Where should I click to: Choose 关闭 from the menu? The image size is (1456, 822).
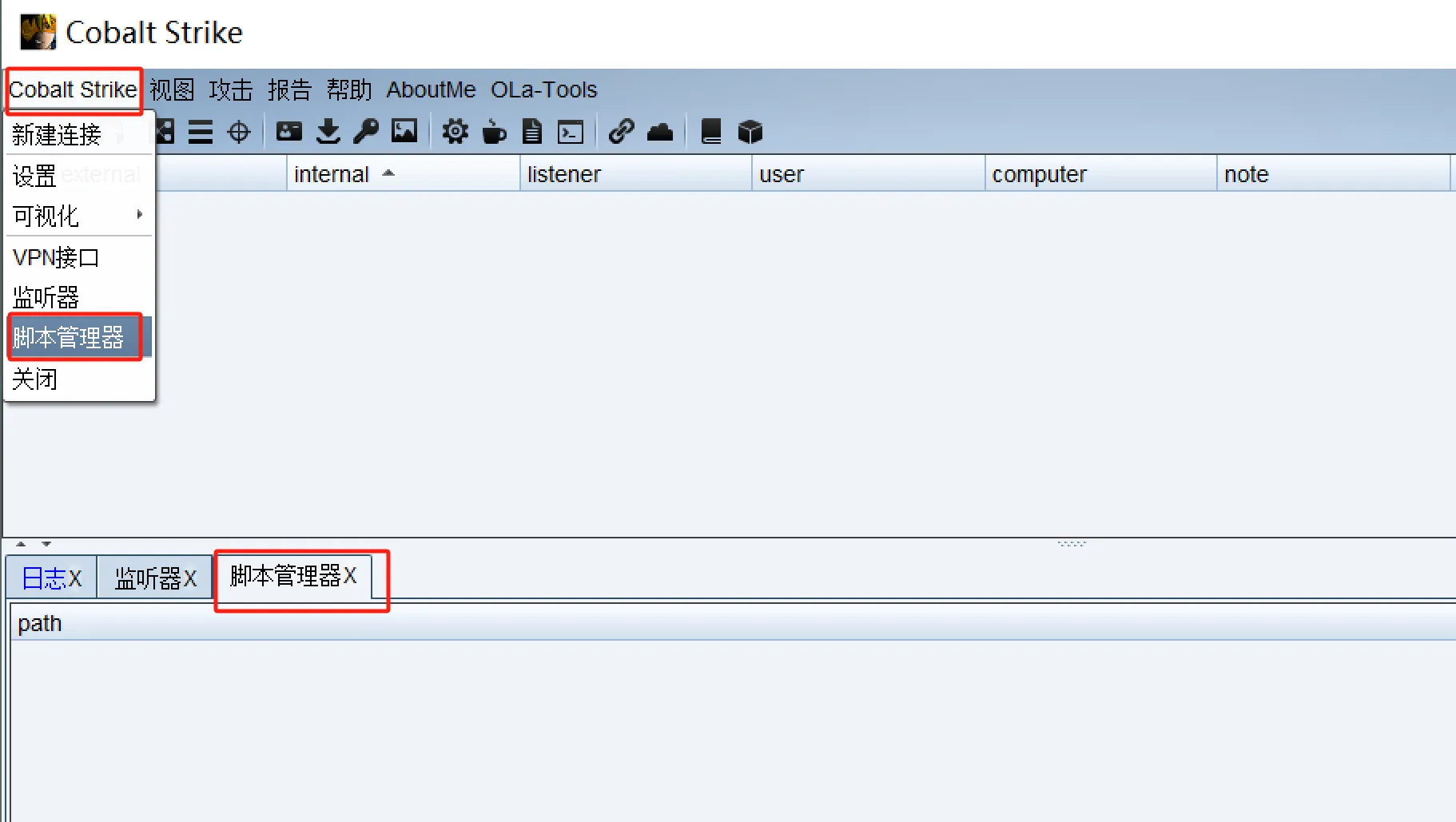point(78,379)
